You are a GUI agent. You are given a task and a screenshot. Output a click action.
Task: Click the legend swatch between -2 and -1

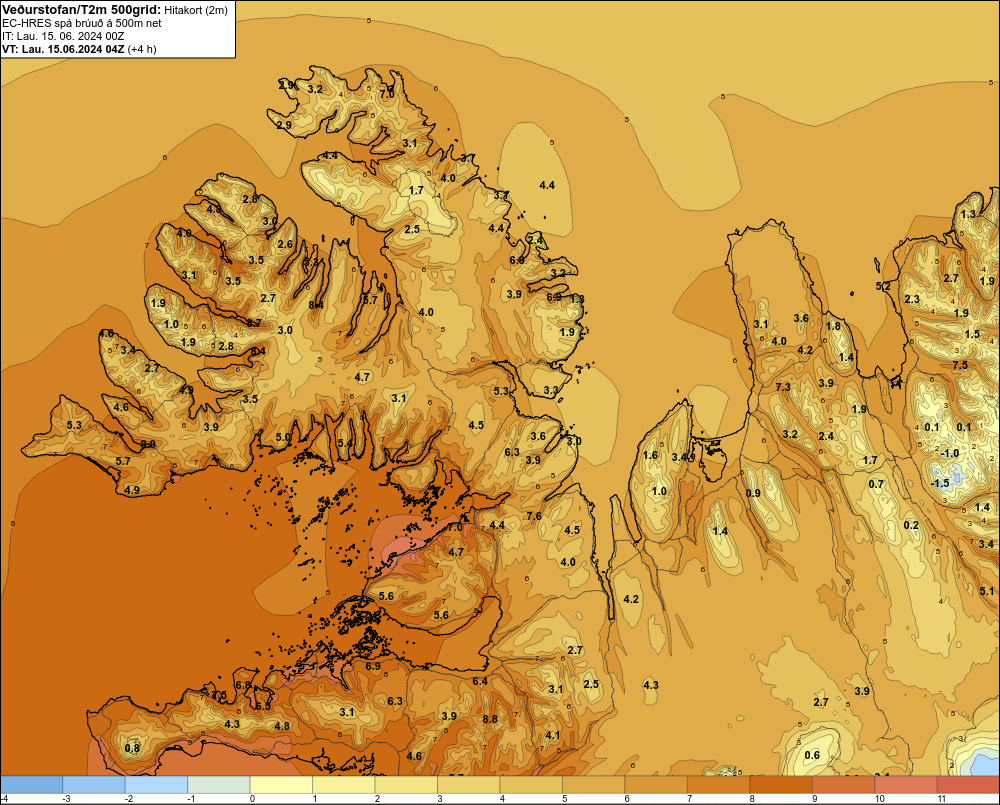click(156, 785)
